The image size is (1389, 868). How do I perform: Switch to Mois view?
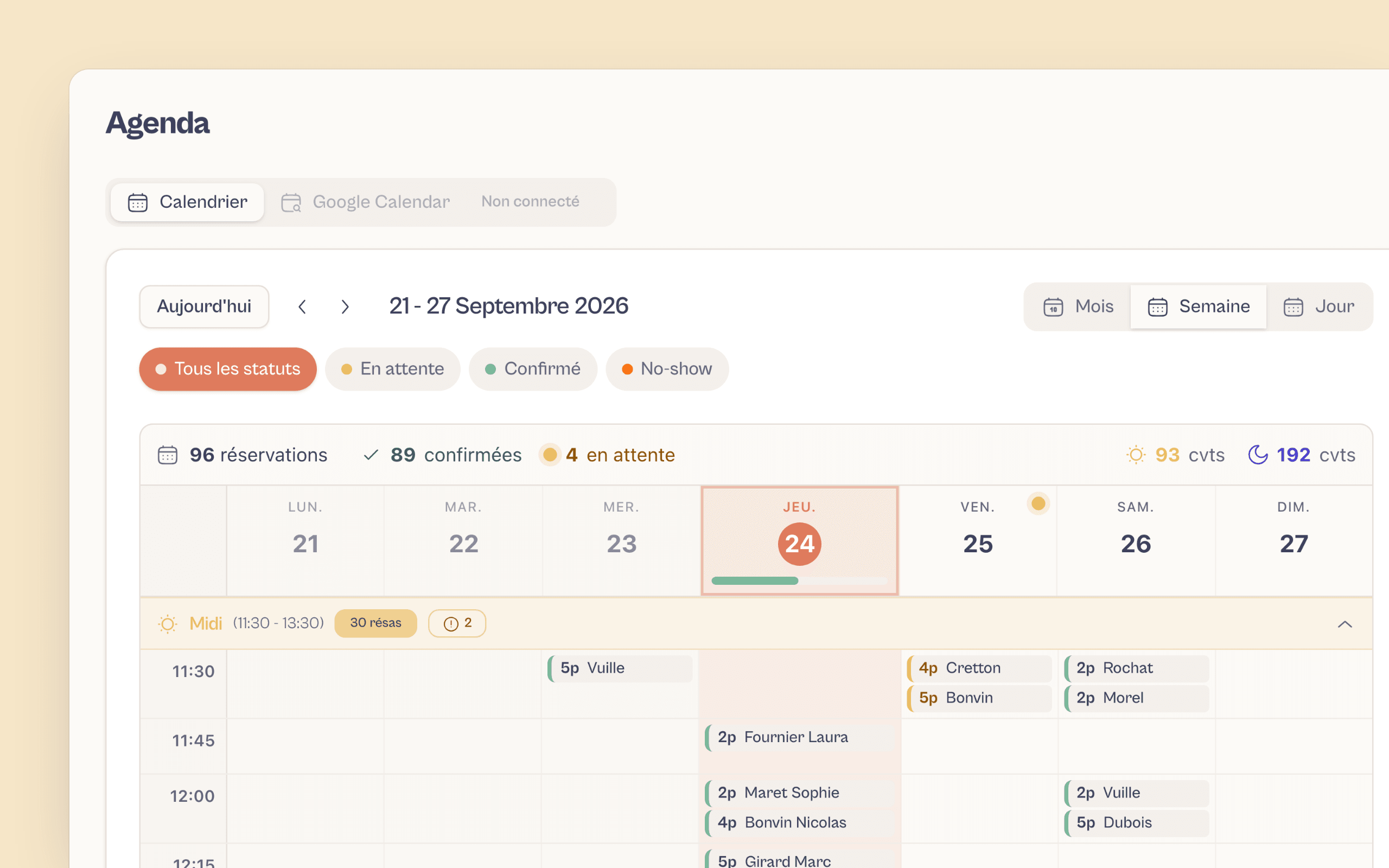coord(1078,307)
